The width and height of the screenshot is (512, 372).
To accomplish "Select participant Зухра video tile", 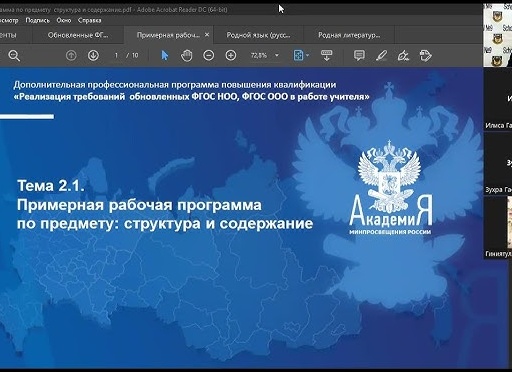I will click(498, 163).
